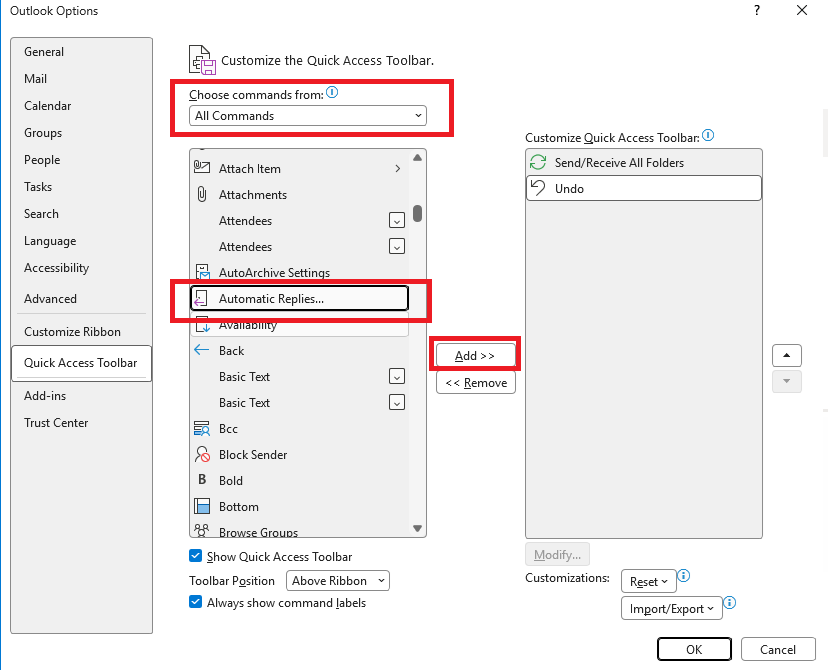The height and width of the screenshot is (670, 828).
Task: Click the info icon next to Reset
Action: tap(683, 575)
